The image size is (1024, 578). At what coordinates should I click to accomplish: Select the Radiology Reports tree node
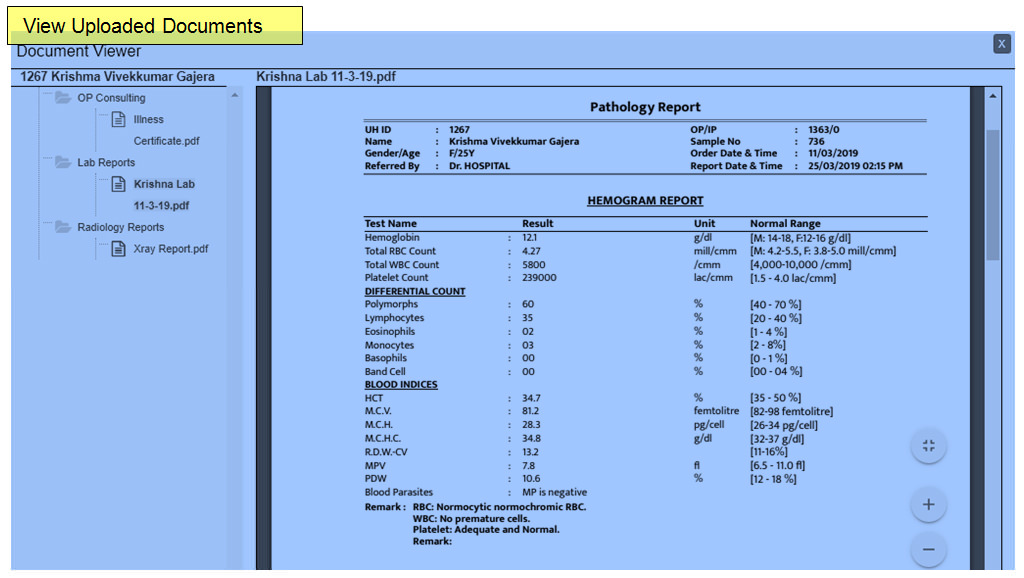(121, 227)
